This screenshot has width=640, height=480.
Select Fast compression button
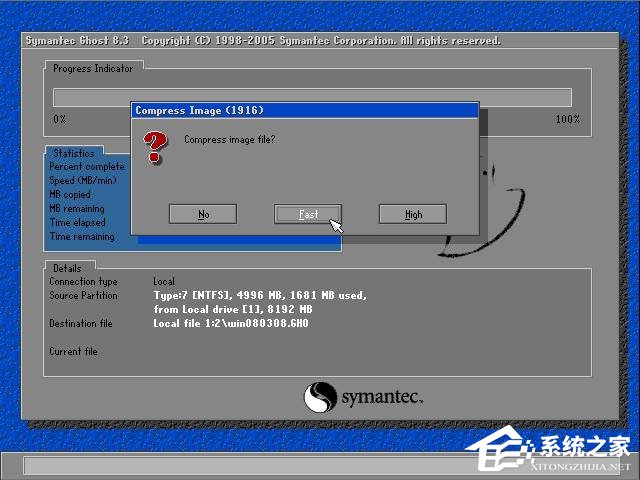308,214
